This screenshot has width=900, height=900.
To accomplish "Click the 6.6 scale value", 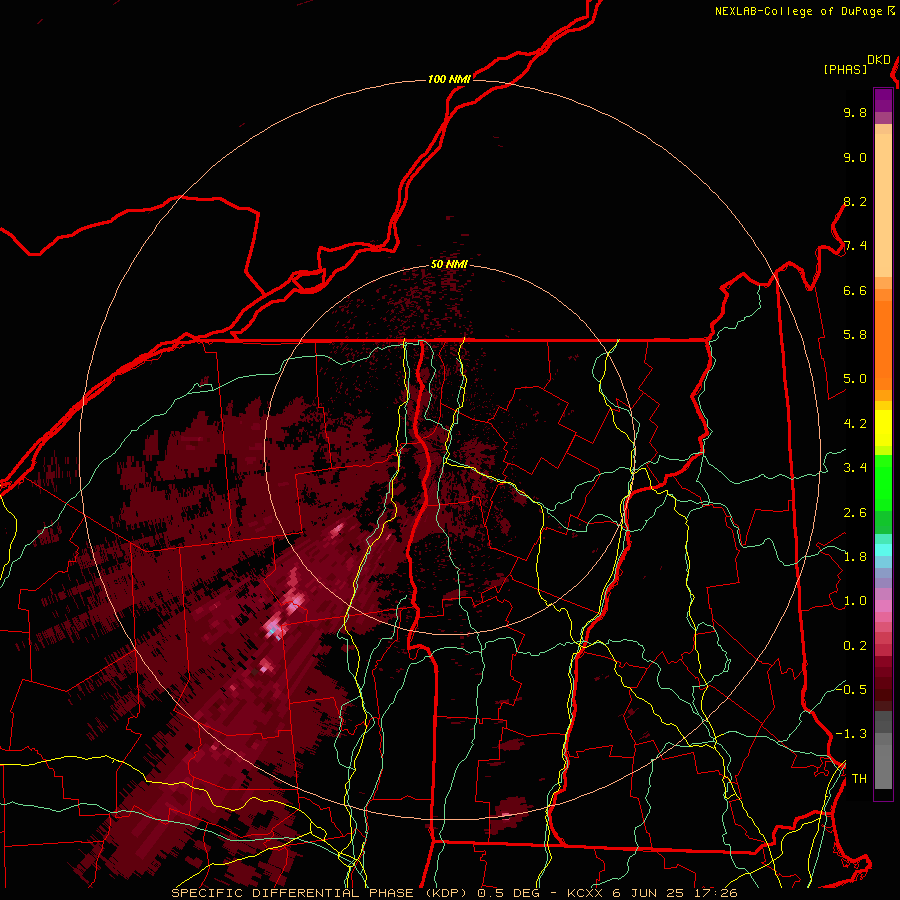I will point(855,291).
